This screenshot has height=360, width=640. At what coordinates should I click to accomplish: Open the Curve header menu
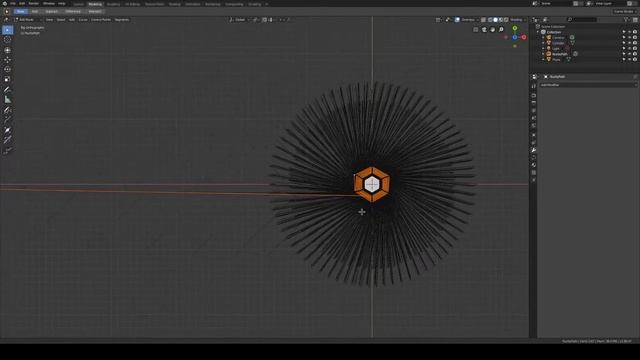83,20
